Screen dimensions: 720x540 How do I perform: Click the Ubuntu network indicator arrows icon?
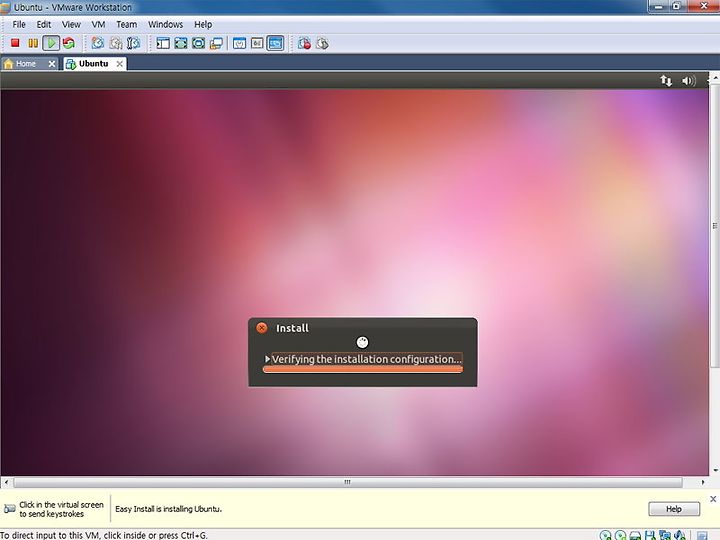pyautogui.click(x=666, y=81)
